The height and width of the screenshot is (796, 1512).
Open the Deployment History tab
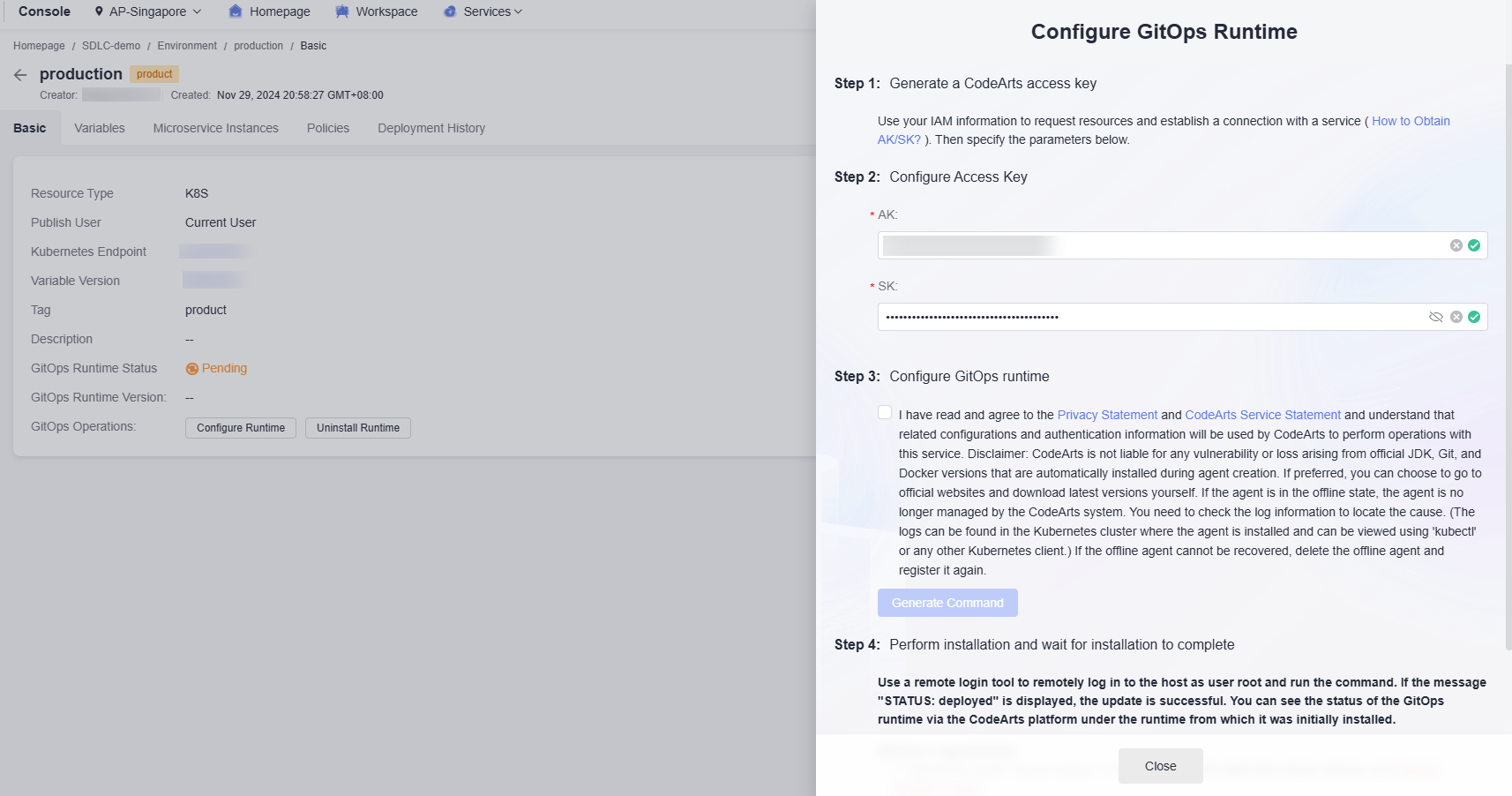pos(431,128)
